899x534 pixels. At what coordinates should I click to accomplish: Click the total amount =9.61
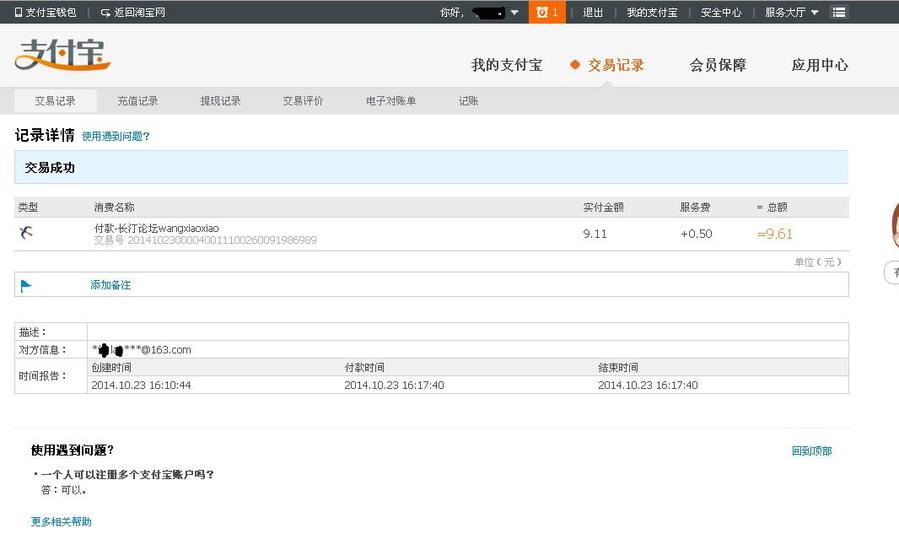[775, 233]
